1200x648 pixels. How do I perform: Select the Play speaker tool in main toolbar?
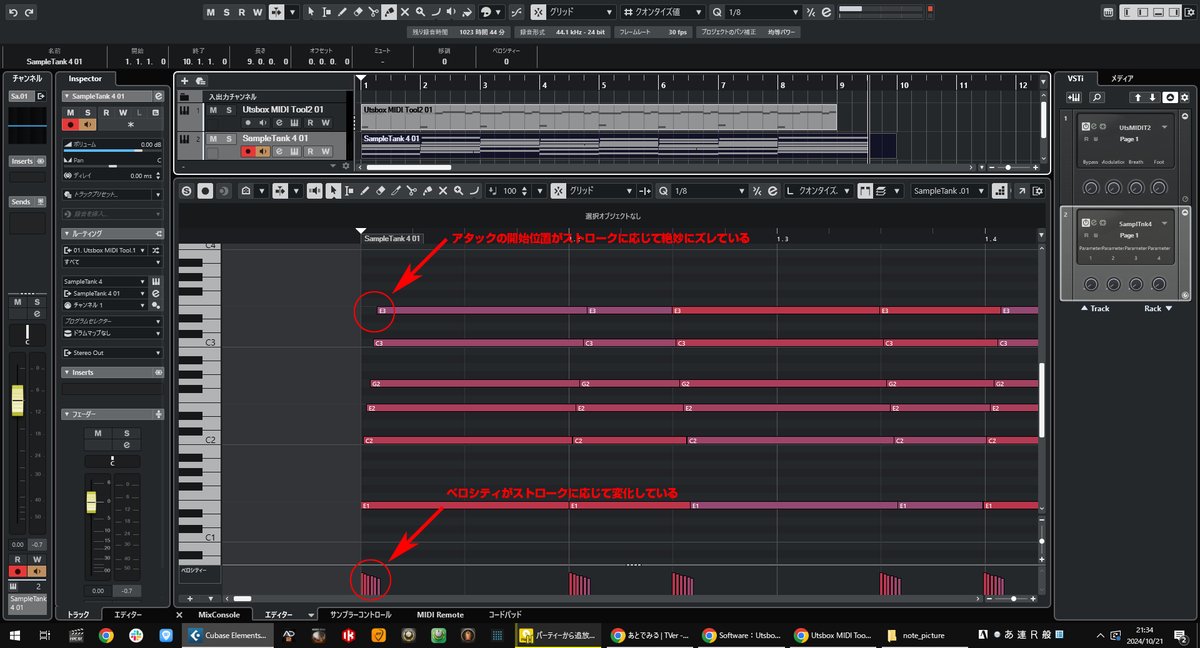click(x=451, y=12)
